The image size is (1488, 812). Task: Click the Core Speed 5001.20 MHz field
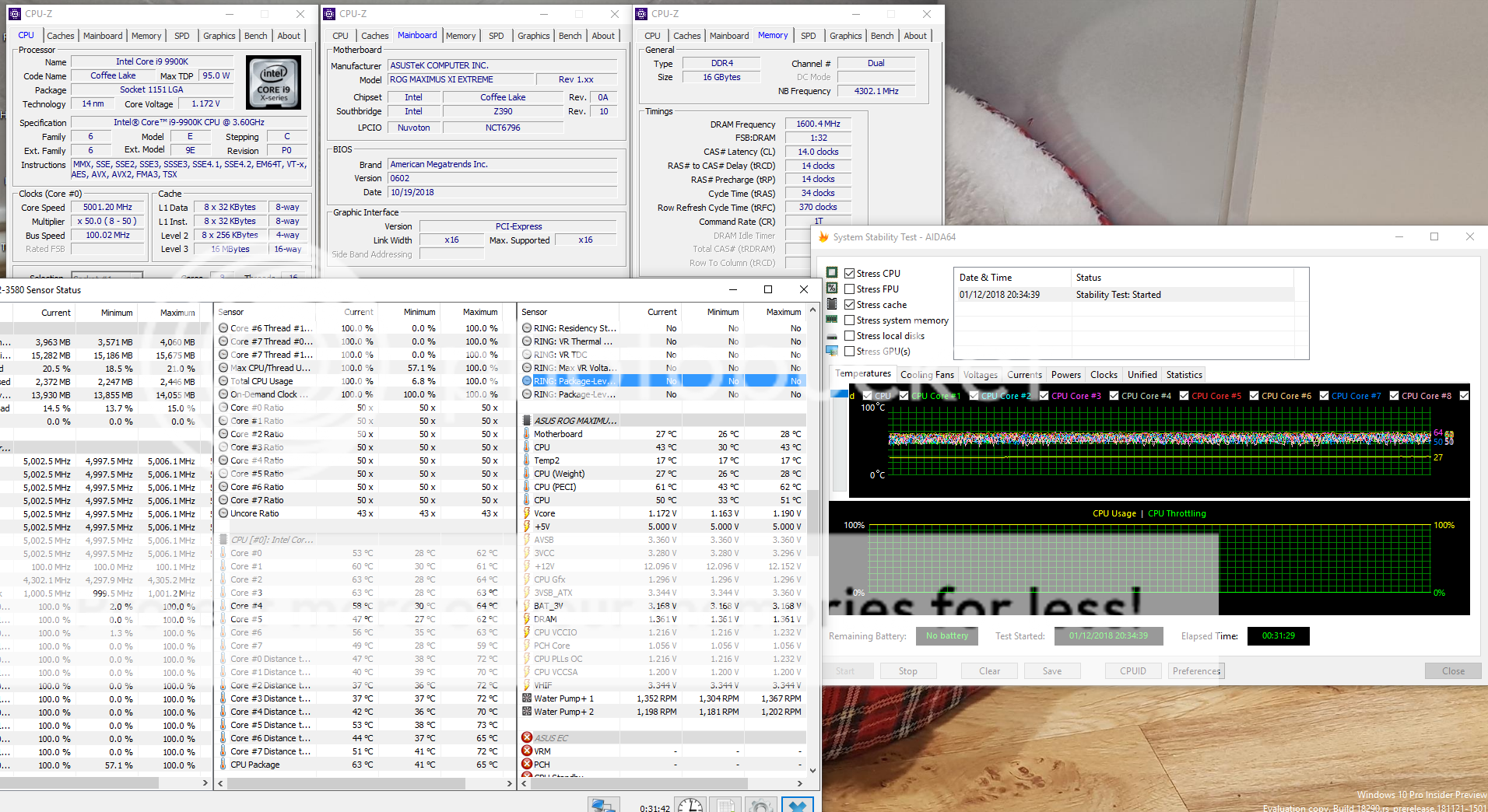coord(107,208)
